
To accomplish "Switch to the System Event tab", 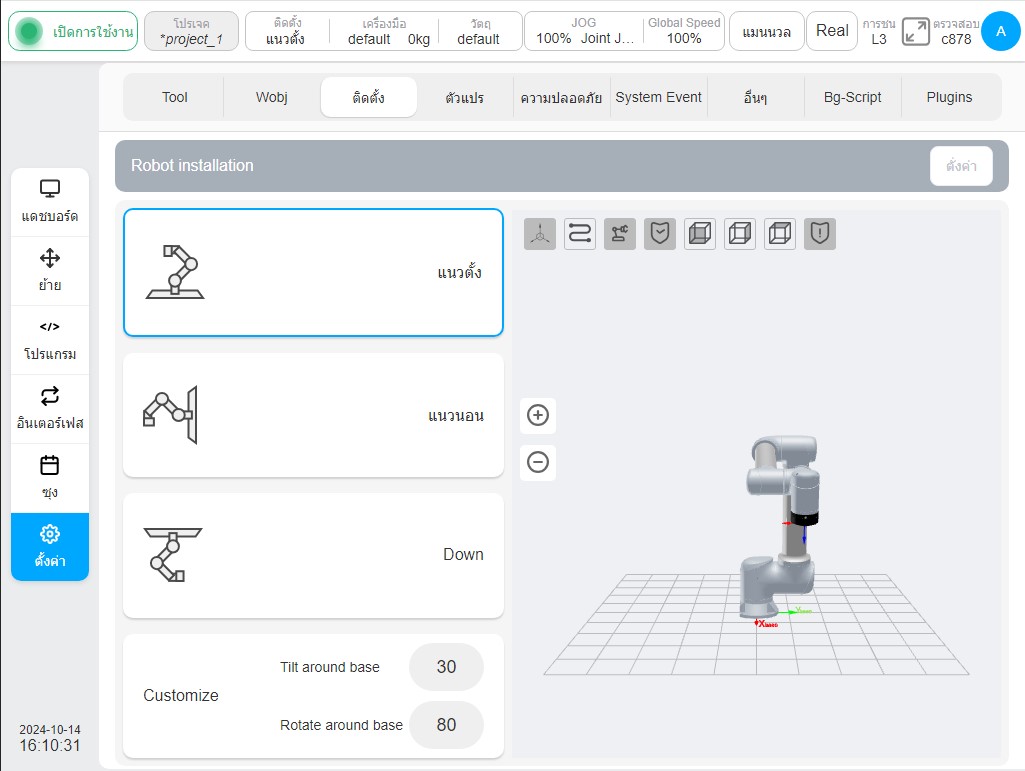I will [x=659, y=97].
